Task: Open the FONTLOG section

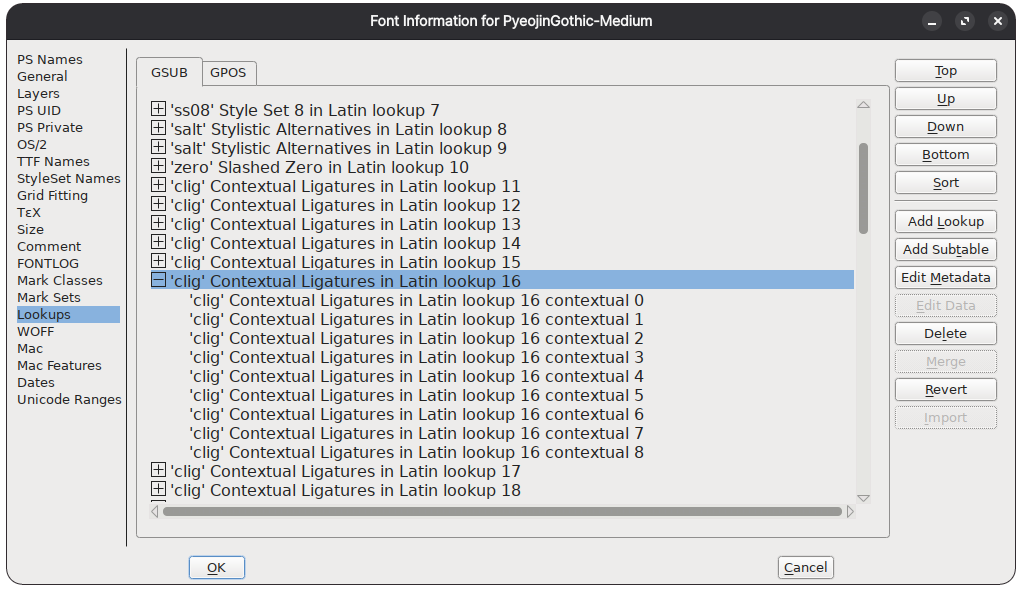Action: (x=48, y=263)
